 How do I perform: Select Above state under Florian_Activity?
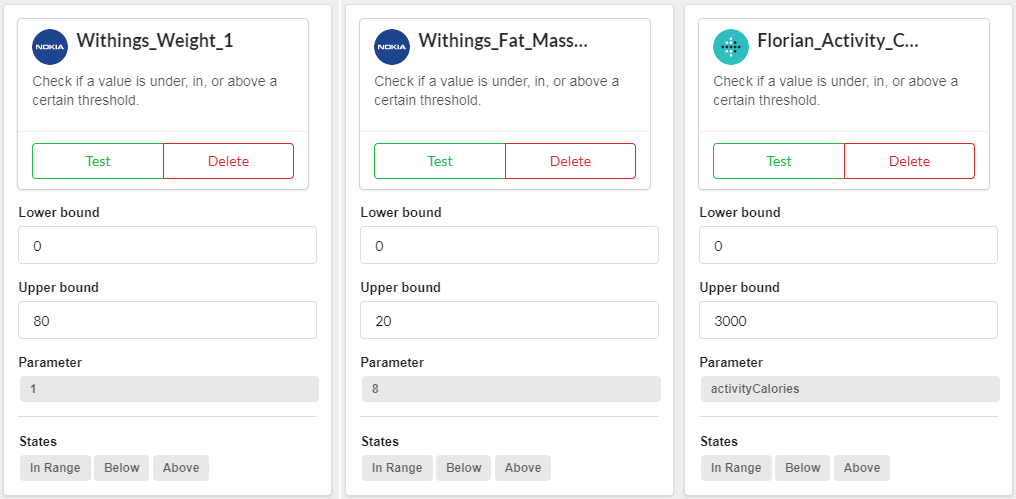[x=862, y=468]
